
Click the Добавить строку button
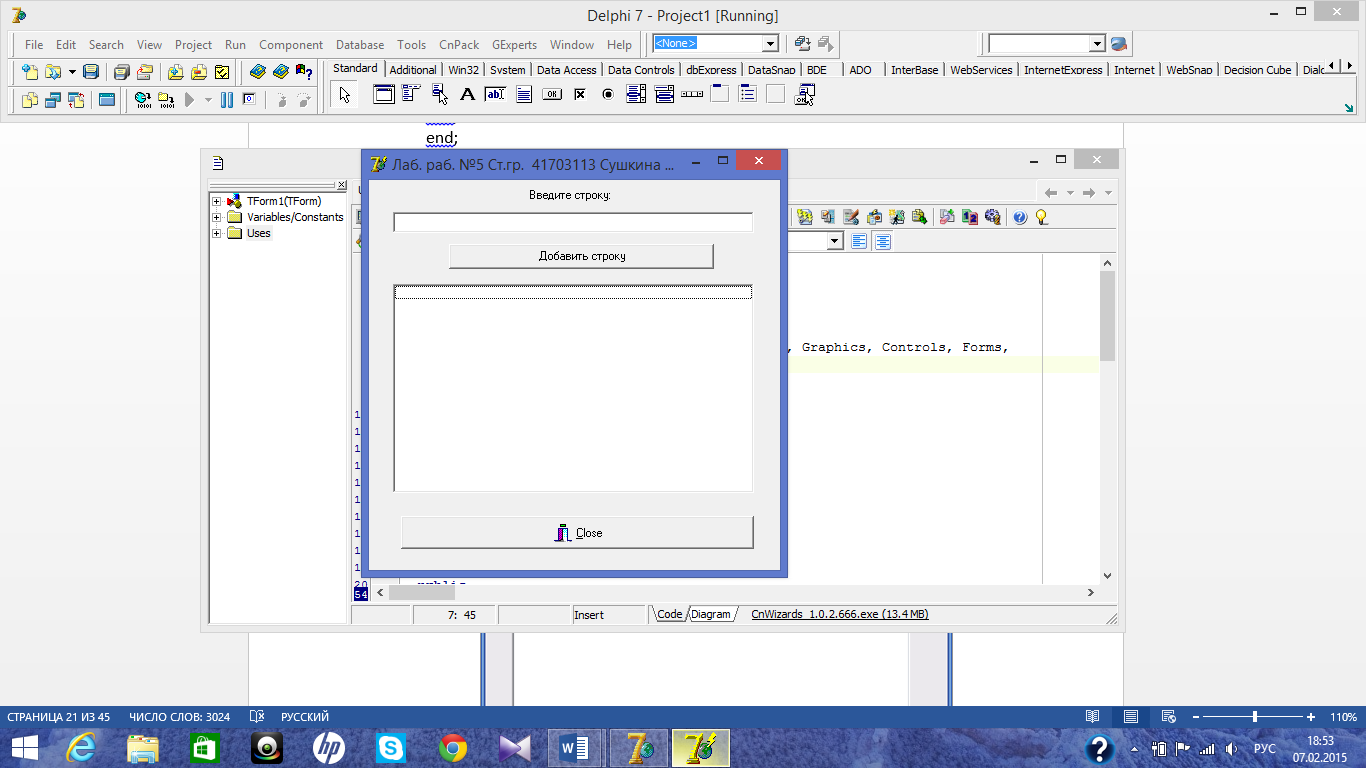[x=582, y=256]
